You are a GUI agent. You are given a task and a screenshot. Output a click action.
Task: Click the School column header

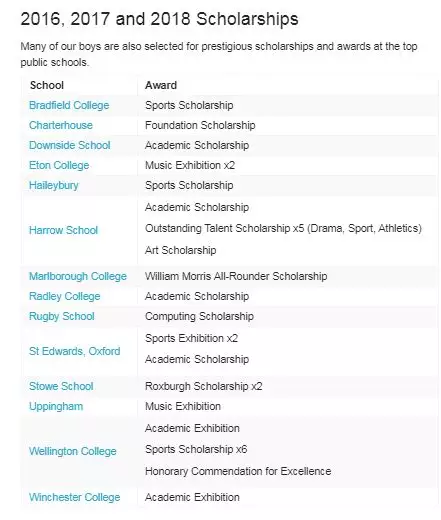[47, 85]
